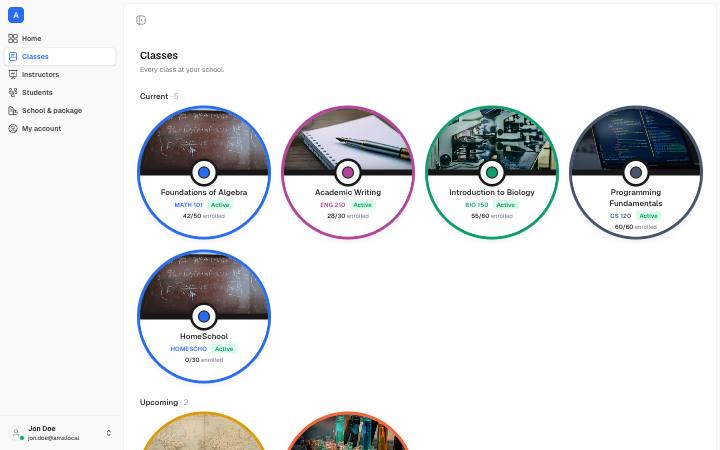Click the microscope image on Introduction to Biology
This screenshot has width=720, height=450.
point(492,138)
